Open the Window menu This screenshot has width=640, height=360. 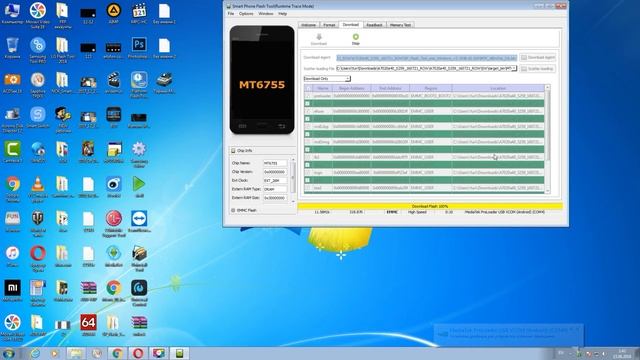pyautogui.click(x=266, y=13)
